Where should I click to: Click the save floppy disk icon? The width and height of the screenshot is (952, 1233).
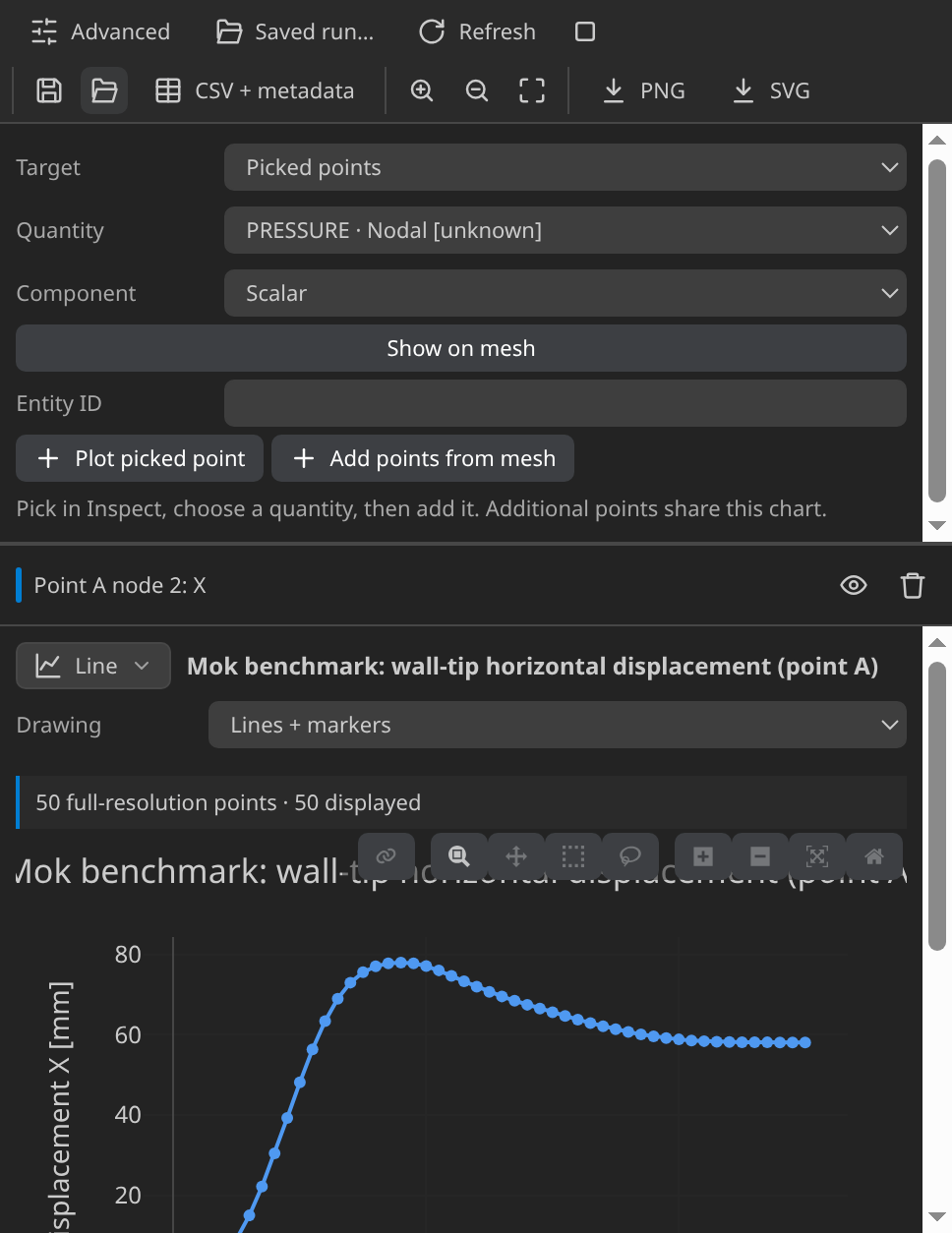49,90
